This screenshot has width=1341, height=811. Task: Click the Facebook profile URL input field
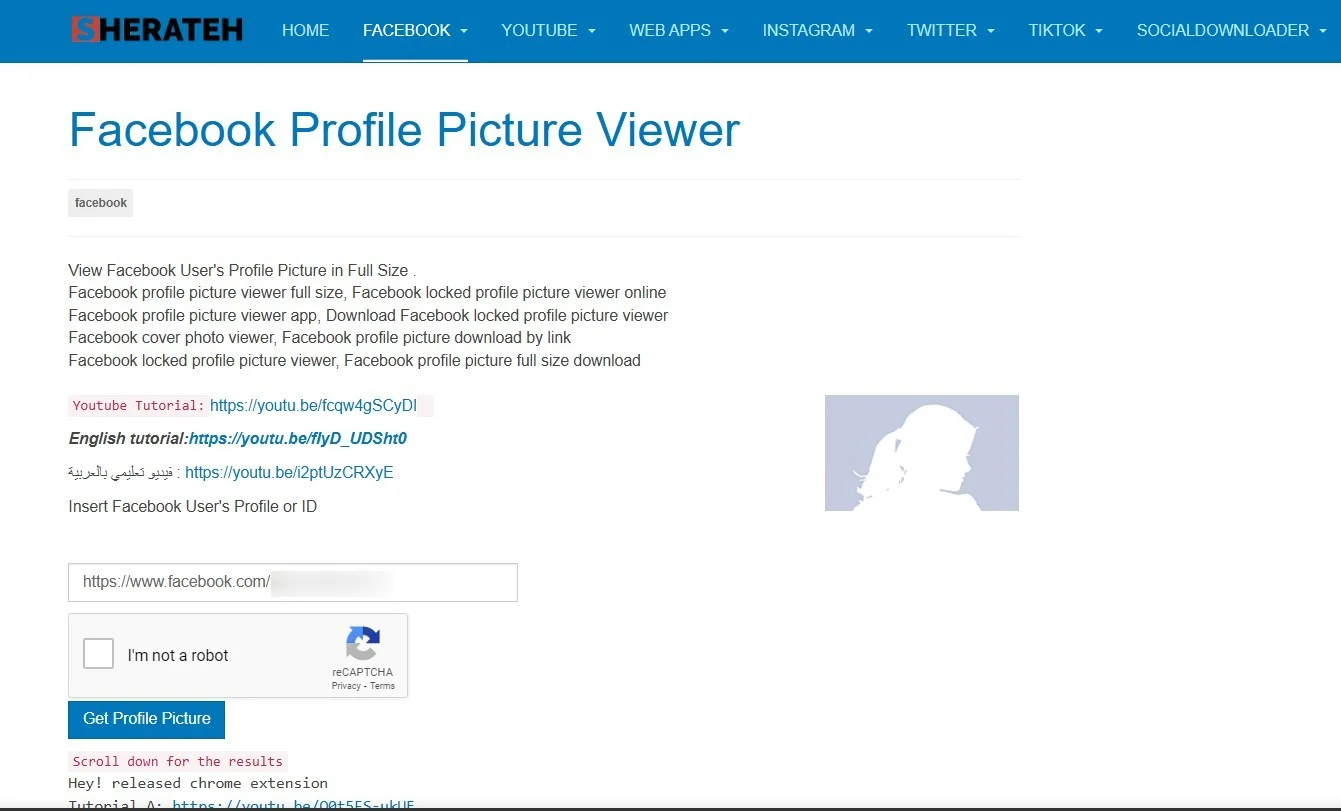point(292,582)
